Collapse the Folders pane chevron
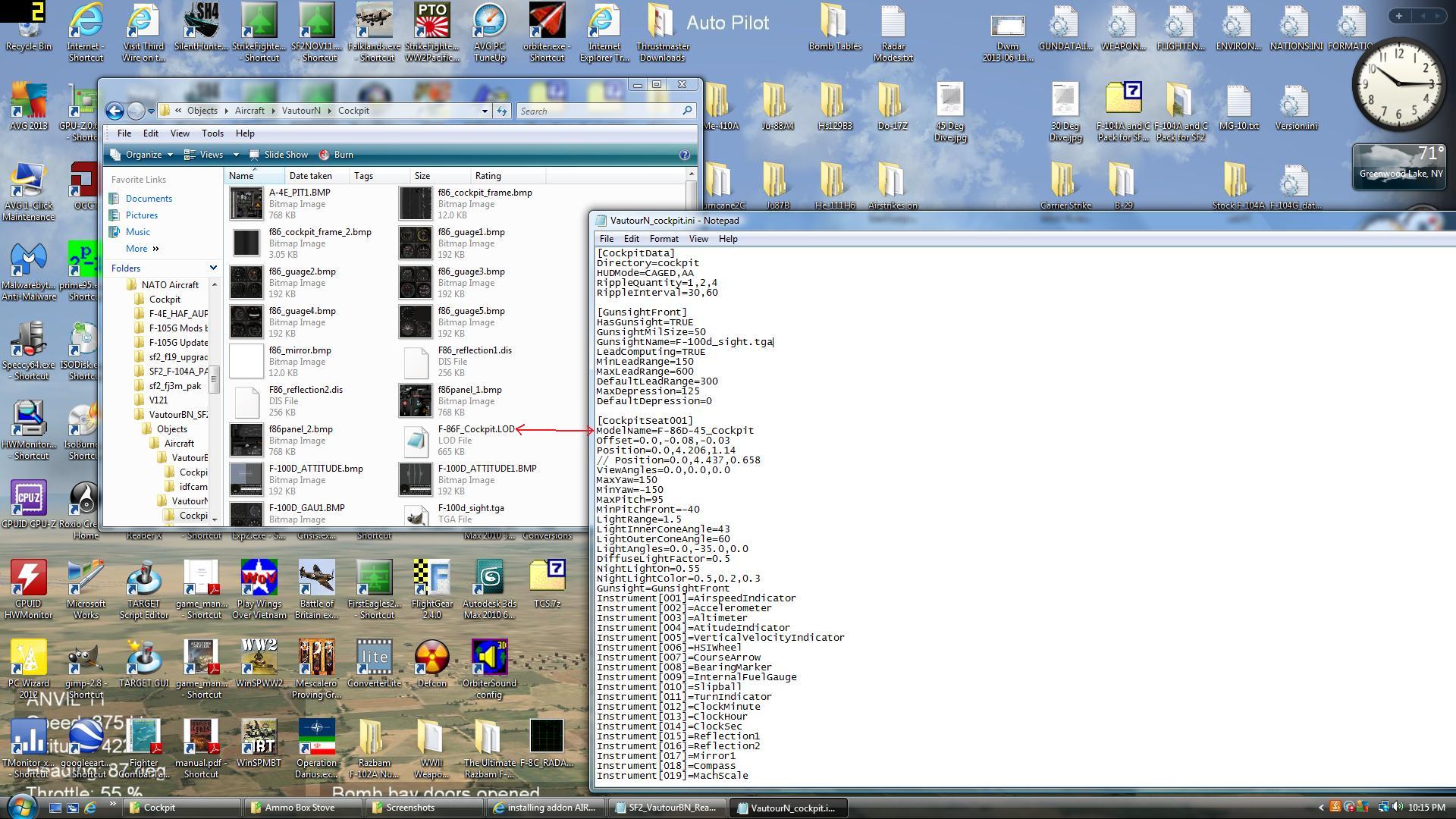The width and height of the screenshot is (1456, 819). pyautogui.click(x=213, y=268)
